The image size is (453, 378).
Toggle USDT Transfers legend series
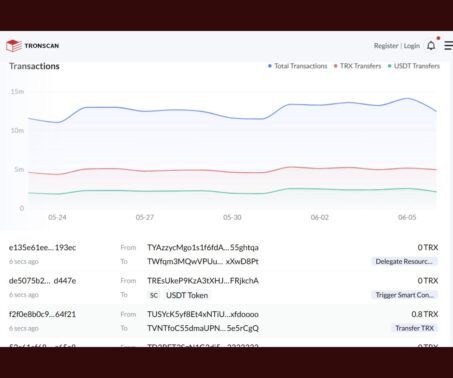coord(414,66)
